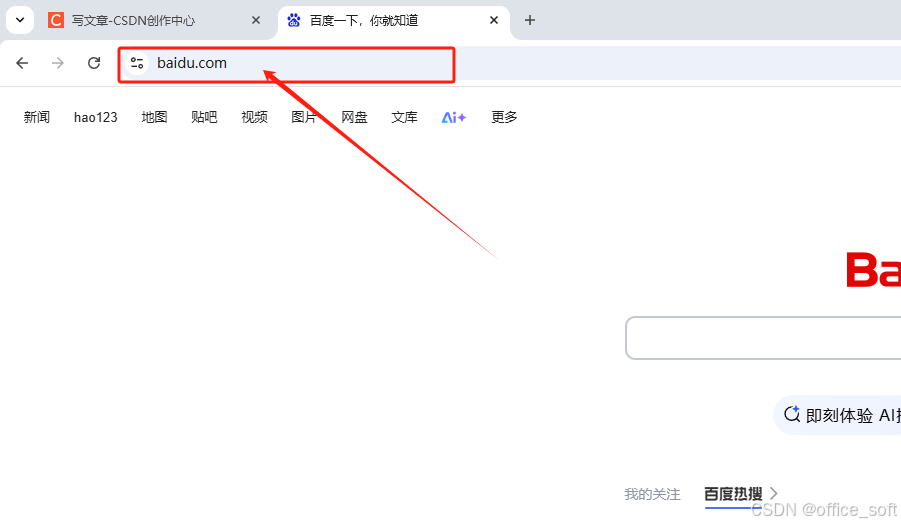Click the CSDN favicon on first tab
The height and width of the screenshot is (525, 901).
56,20
